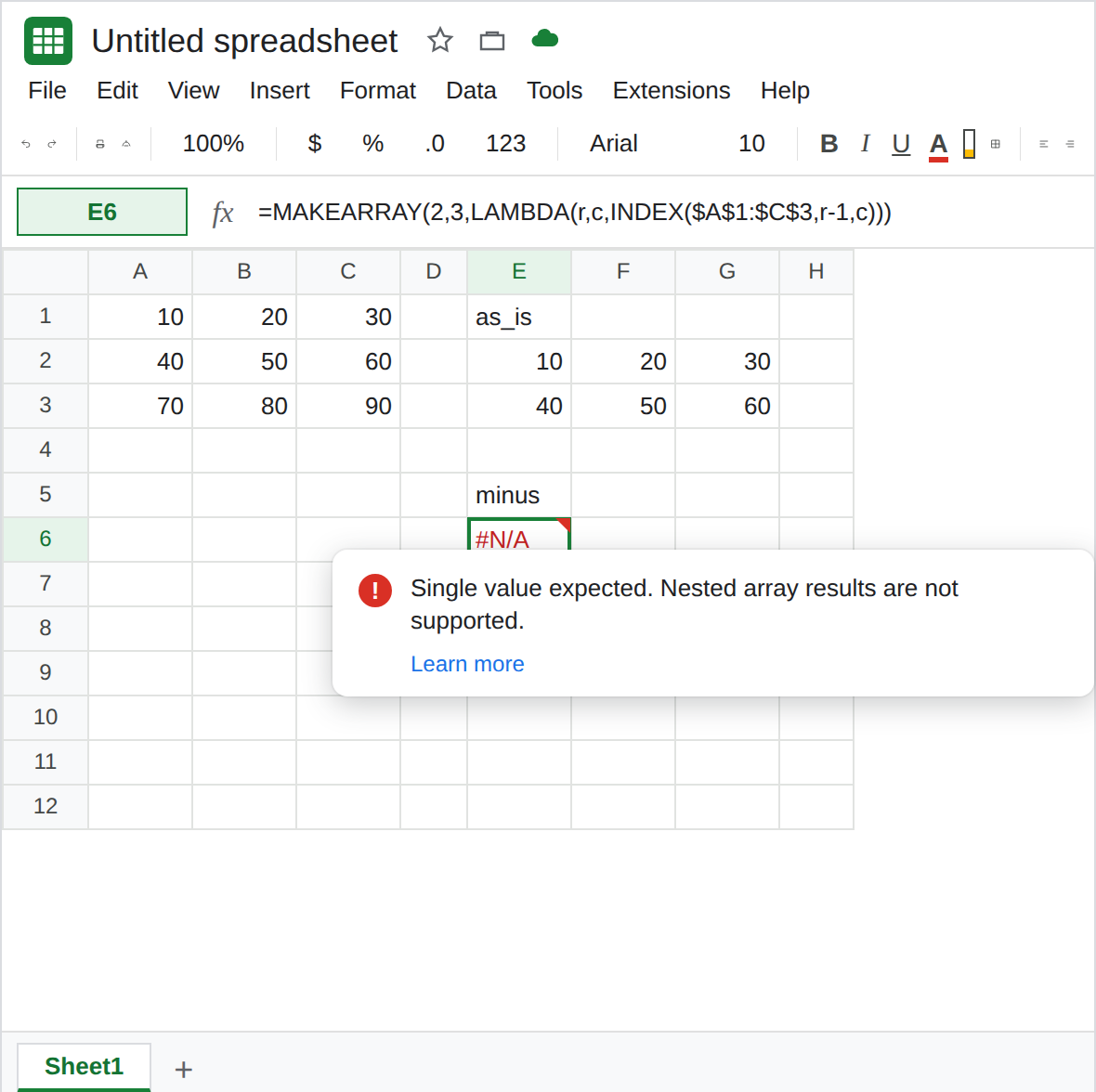Click the column H header
The height and width of the screenshot is (1092, 1096).
pos(816,271)
